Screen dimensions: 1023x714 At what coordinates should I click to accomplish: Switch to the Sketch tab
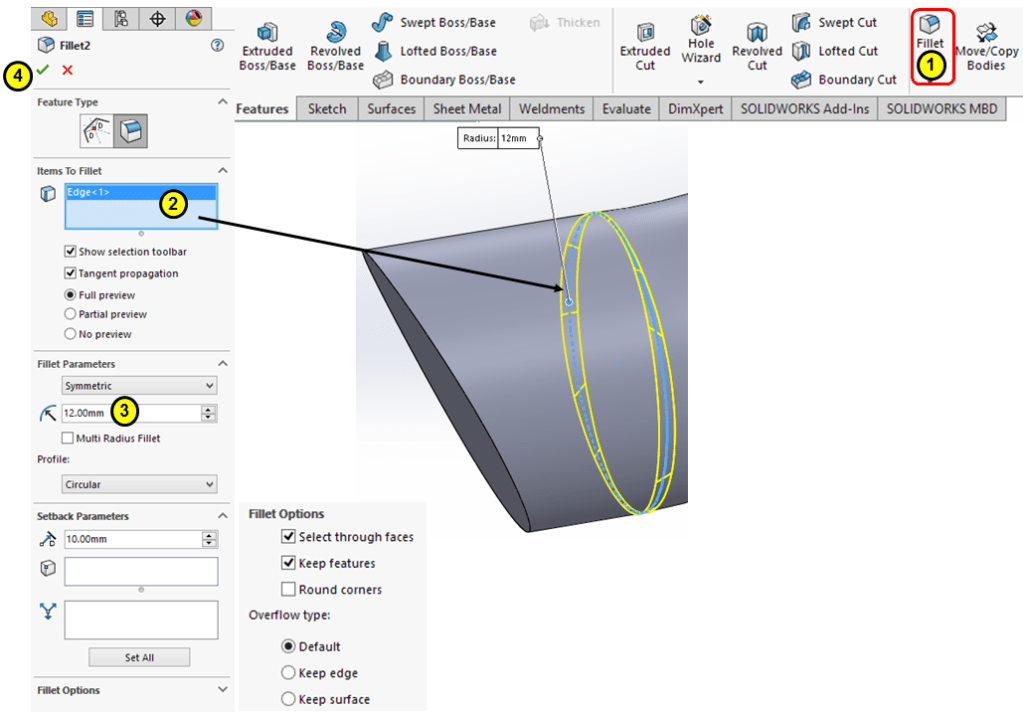tap(327, 109)
